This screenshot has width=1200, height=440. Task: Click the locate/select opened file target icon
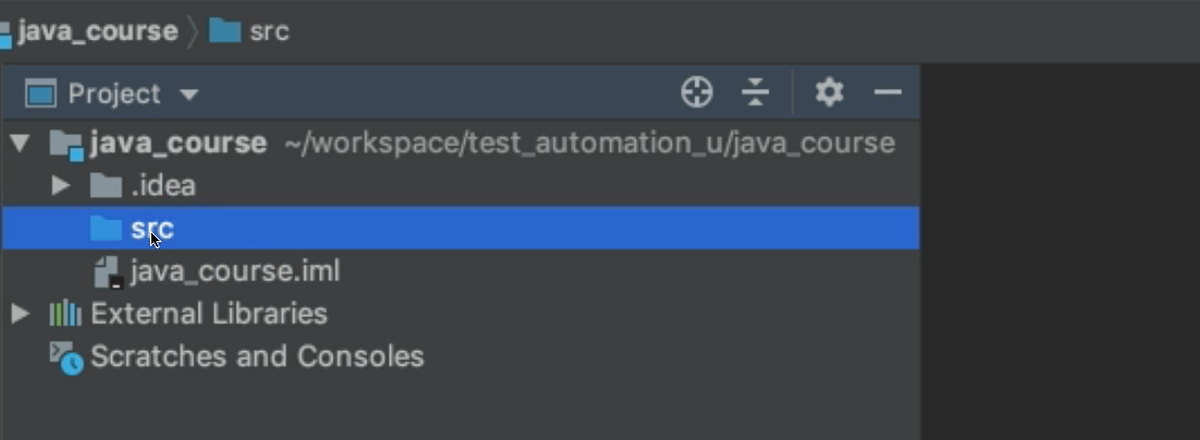[x=696, y=93]
